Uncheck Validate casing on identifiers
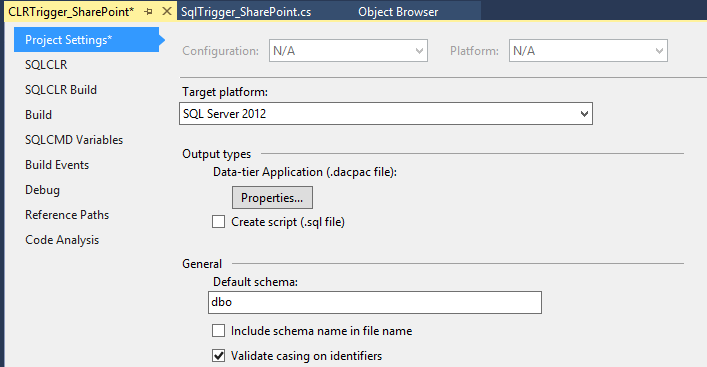This screenshot has height=367, width=707. coord(219,356)
